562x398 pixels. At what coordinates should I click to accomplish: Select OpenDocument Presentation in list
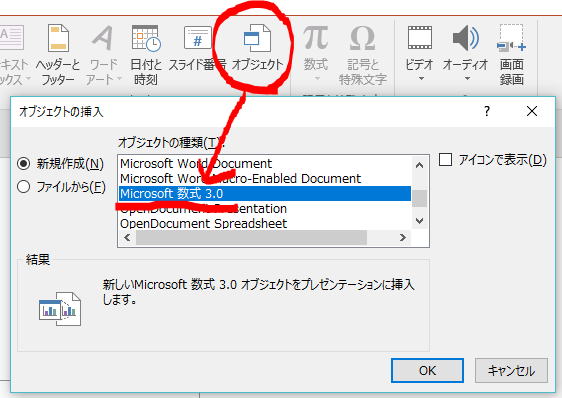(265, 209)
